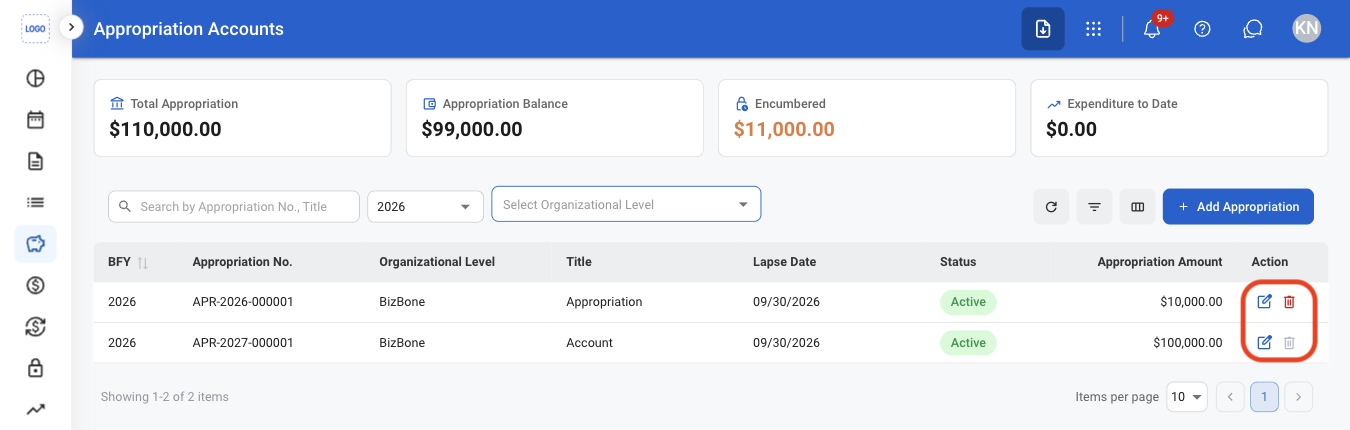The height and width of the screenshot is (430, 1350).
Task: Click the document icon in sidebar
Action: pos(35,161)
